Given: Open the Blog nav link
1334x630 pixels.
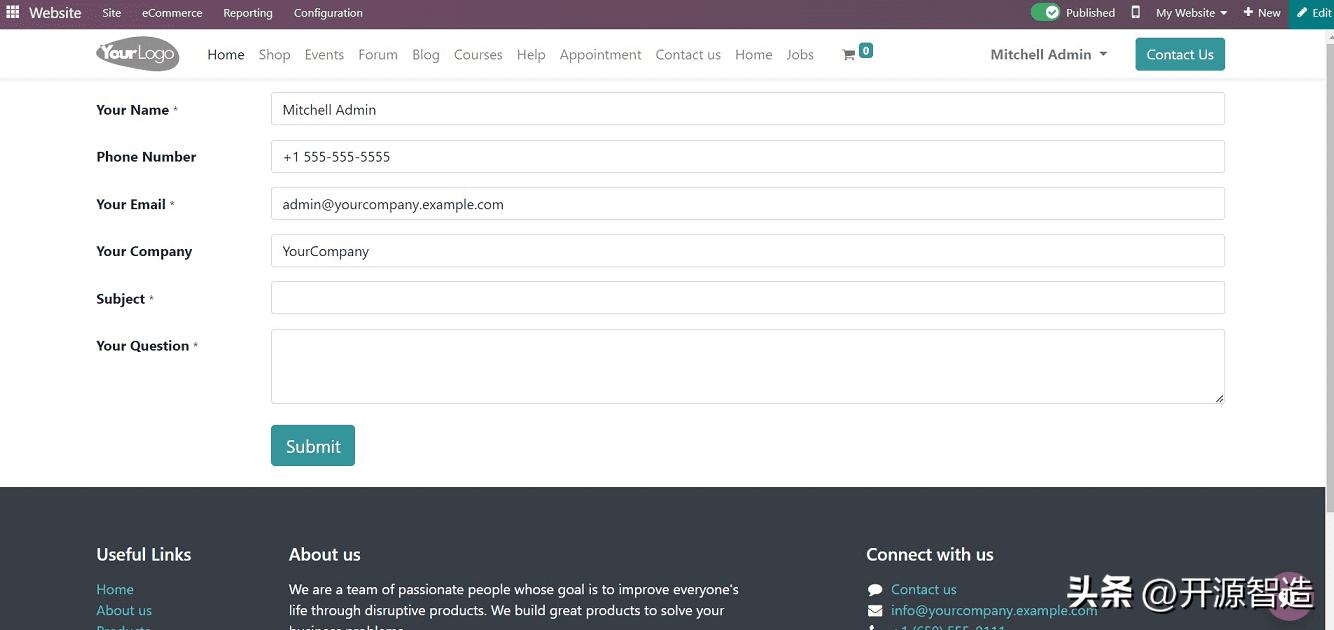Looking at the screenshot, I should click(x=426, y=55).
